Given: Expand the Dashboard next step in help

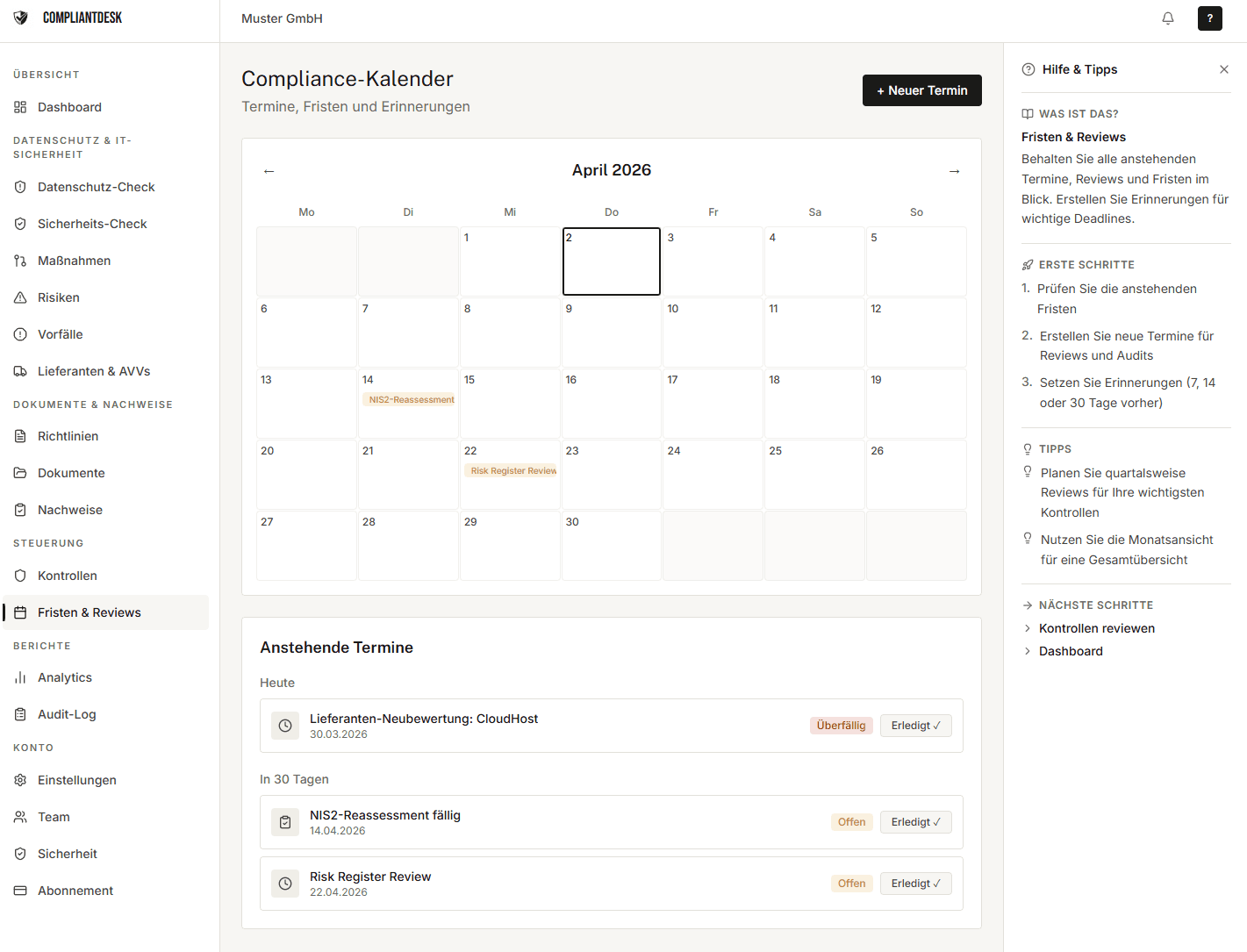Looking at the screenshot, I should click(1071, 651).
